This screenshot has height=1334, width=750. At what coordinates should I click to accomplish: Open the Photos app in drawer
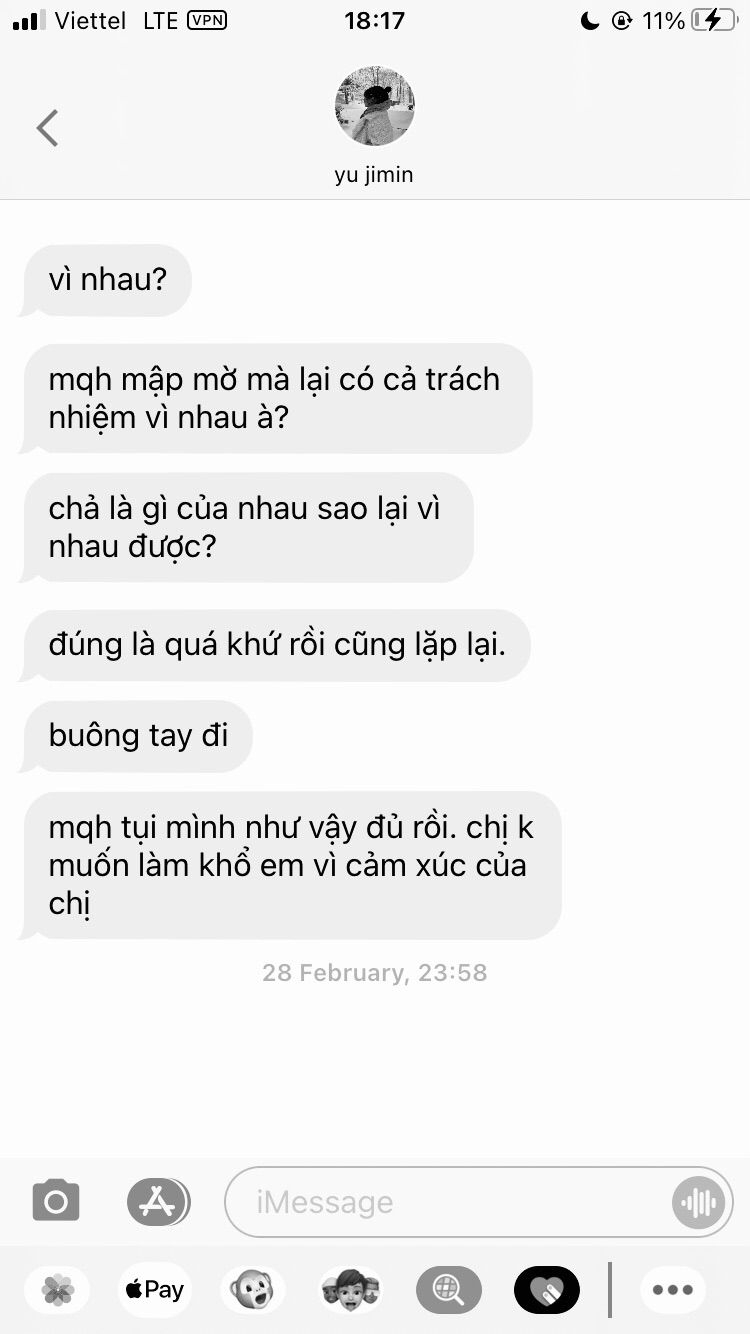tap(58, 1290)
